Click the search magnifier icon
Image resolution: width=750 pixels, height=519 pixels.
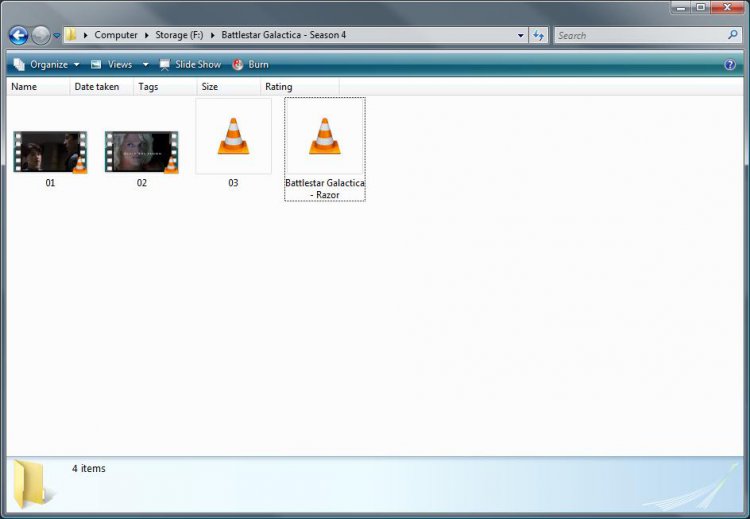point(733,35)
